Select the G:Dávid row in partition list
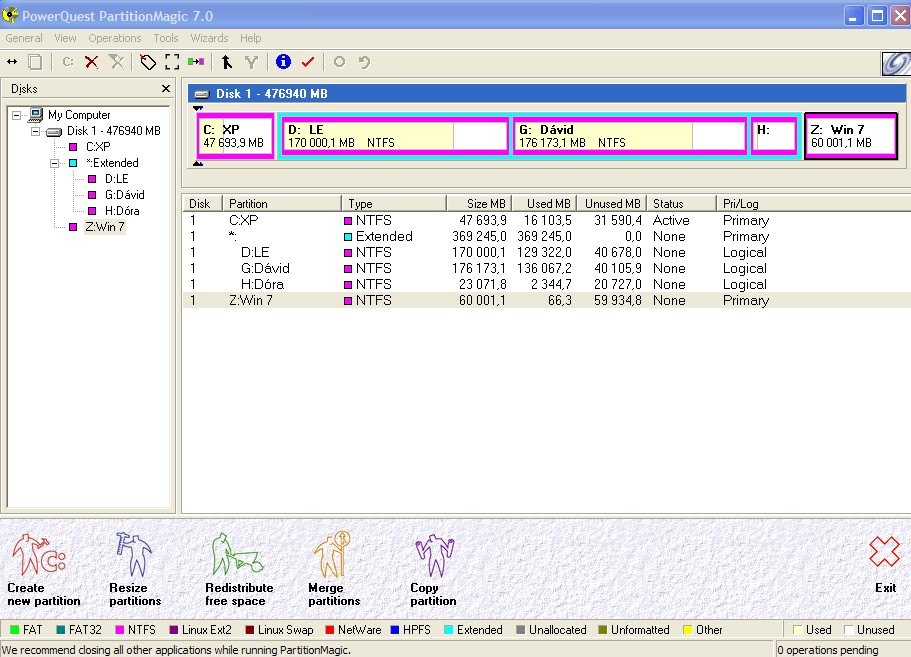Viewport: 911px width, 657px height. coord(546,268)
